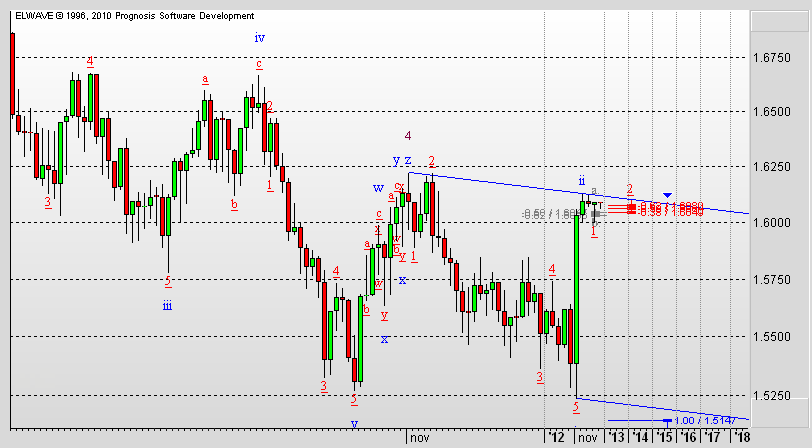Select the dark red '4' wave label

coord(408,135)
